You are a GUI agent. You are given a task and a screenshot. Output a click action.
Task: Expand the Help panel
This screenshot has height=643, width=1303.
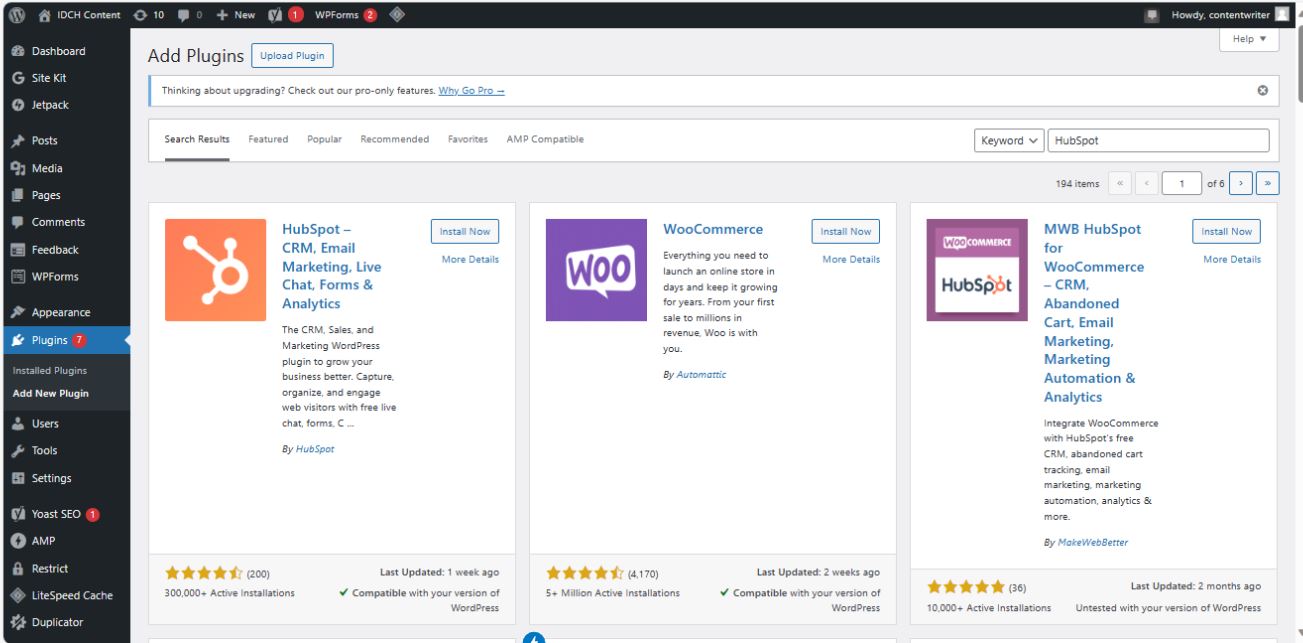click(1247, 38)
